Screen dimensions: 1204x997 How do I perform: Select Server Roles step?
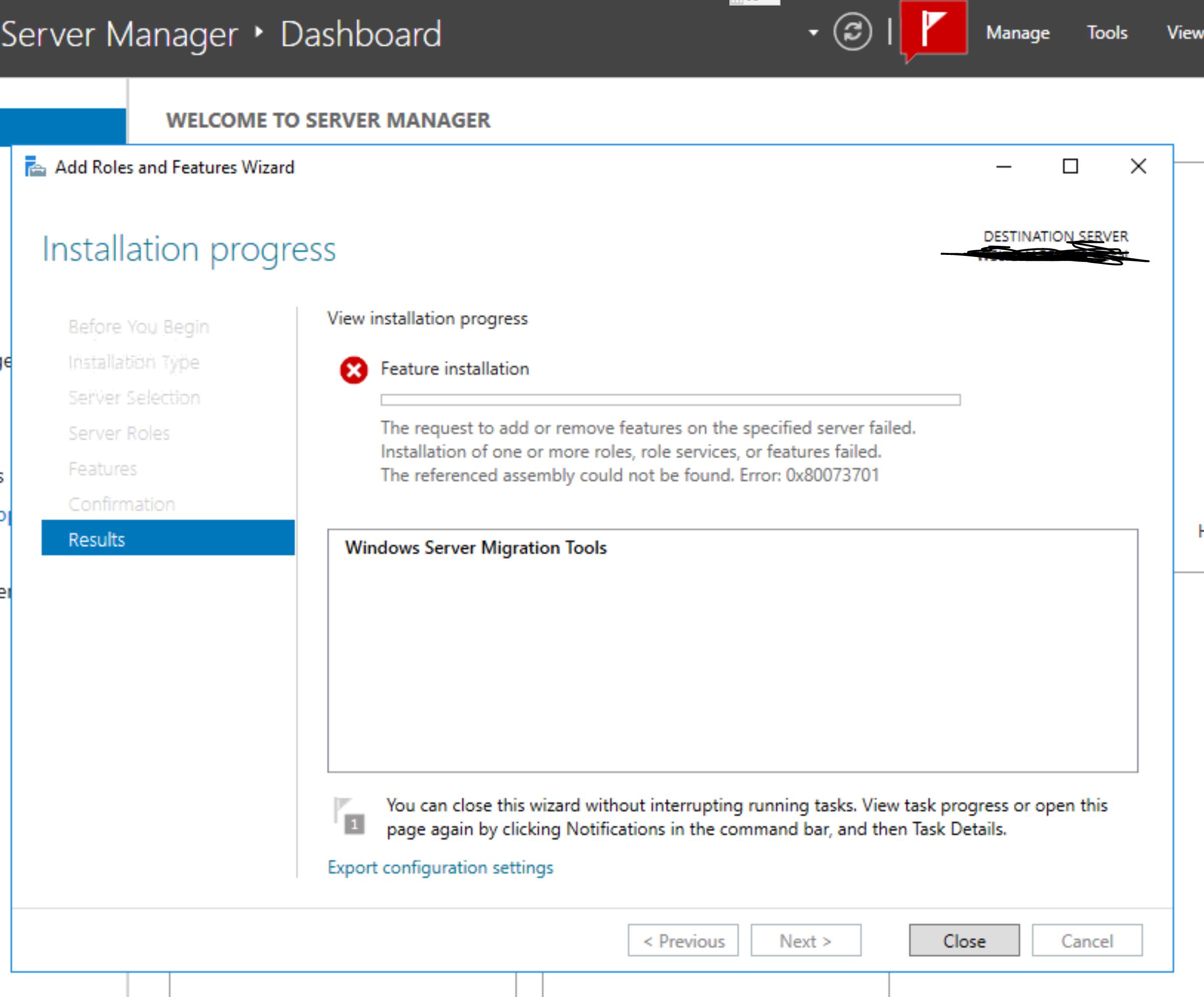tap(119, 434)
